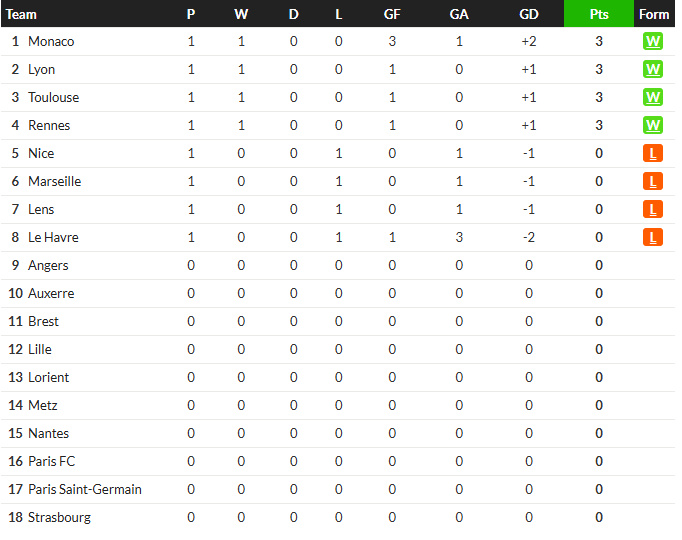
Task: Click Le Havre's orange L form badge
Action: click(x=652, y=237)
